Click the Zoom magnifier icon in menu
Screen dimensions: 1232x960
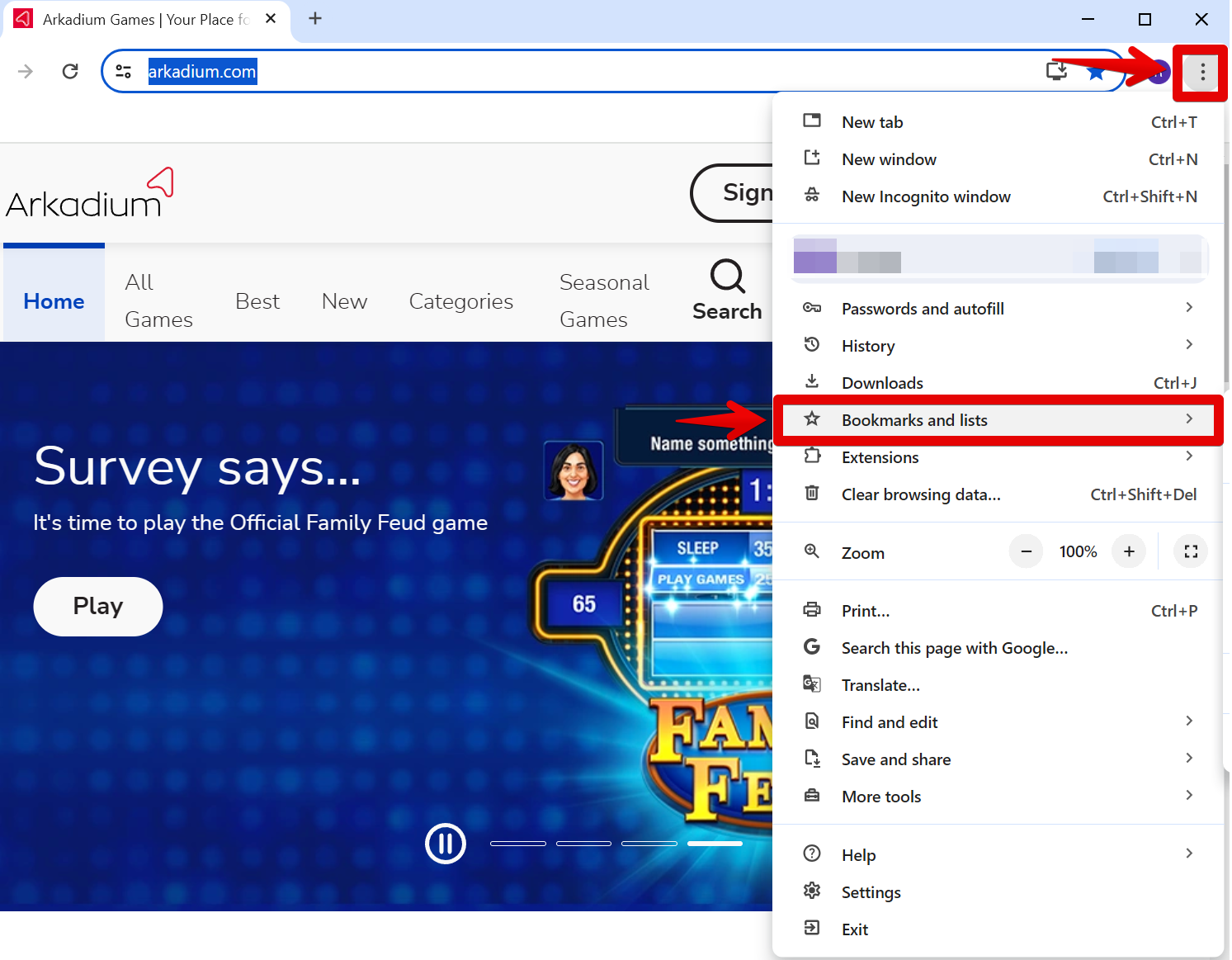tap(812, 551)
